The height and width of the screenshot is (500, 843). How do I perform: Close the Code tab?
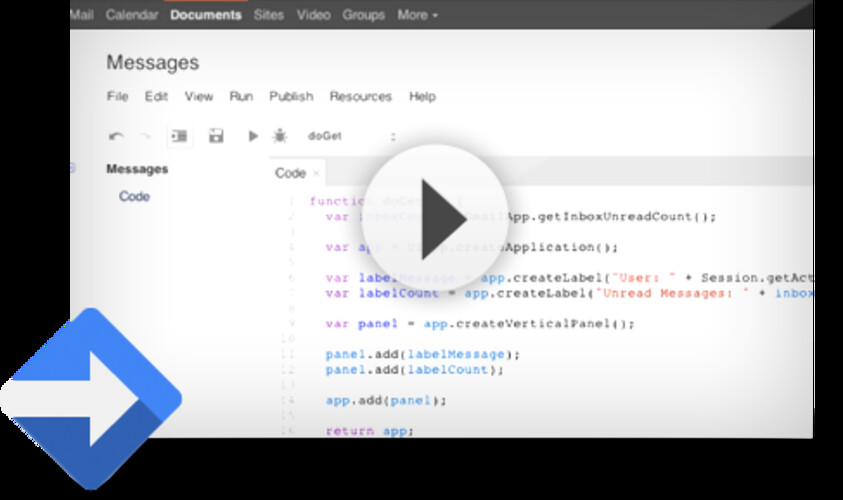click(x=316, y=173)
